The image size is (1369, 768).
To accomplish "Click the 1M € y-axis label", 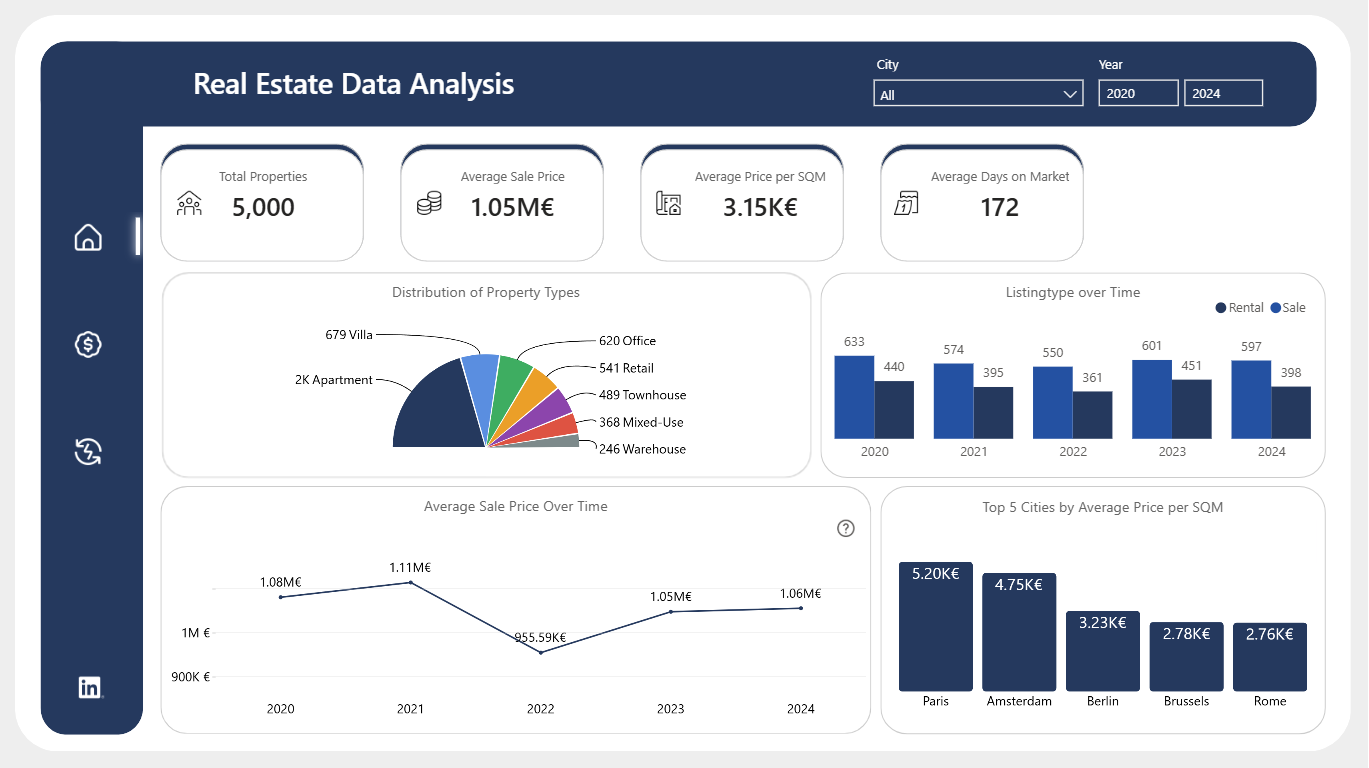I will 196,633.
